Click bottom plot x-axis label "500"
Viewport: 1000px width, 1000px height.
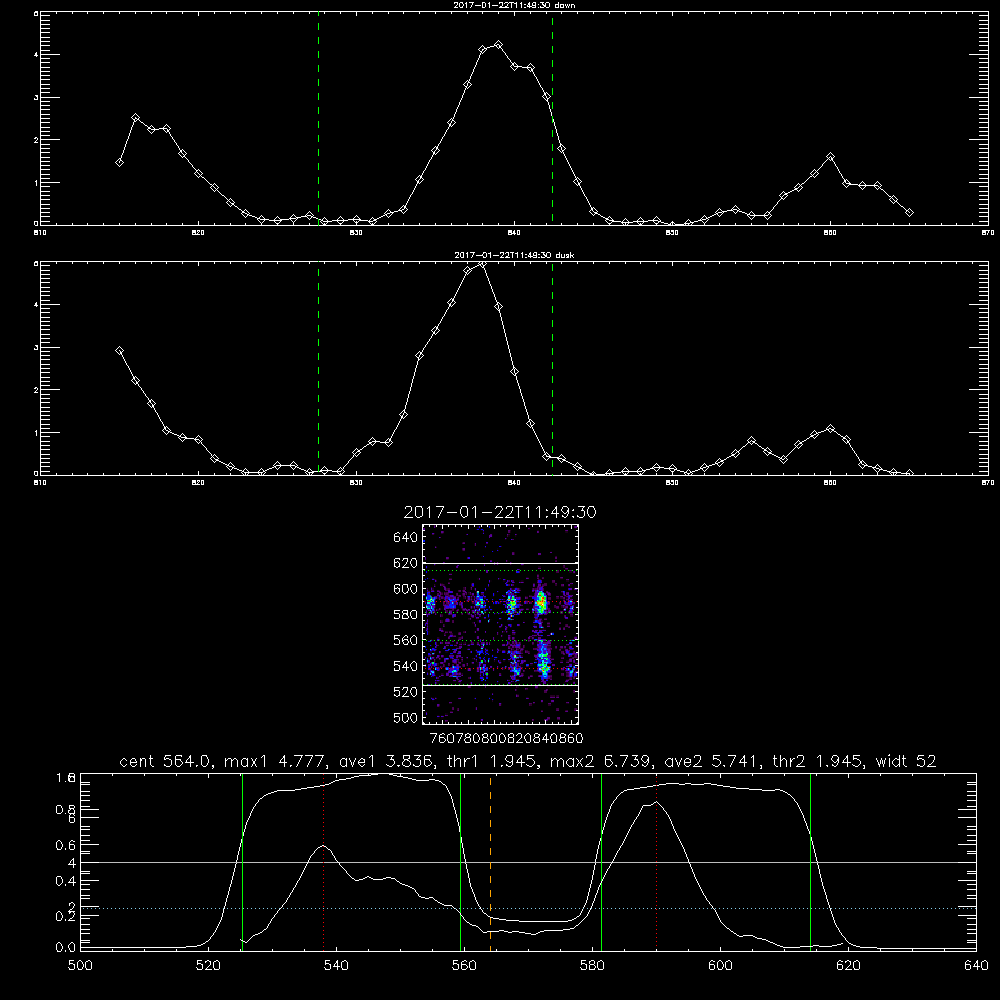click(x=80, y=966)
